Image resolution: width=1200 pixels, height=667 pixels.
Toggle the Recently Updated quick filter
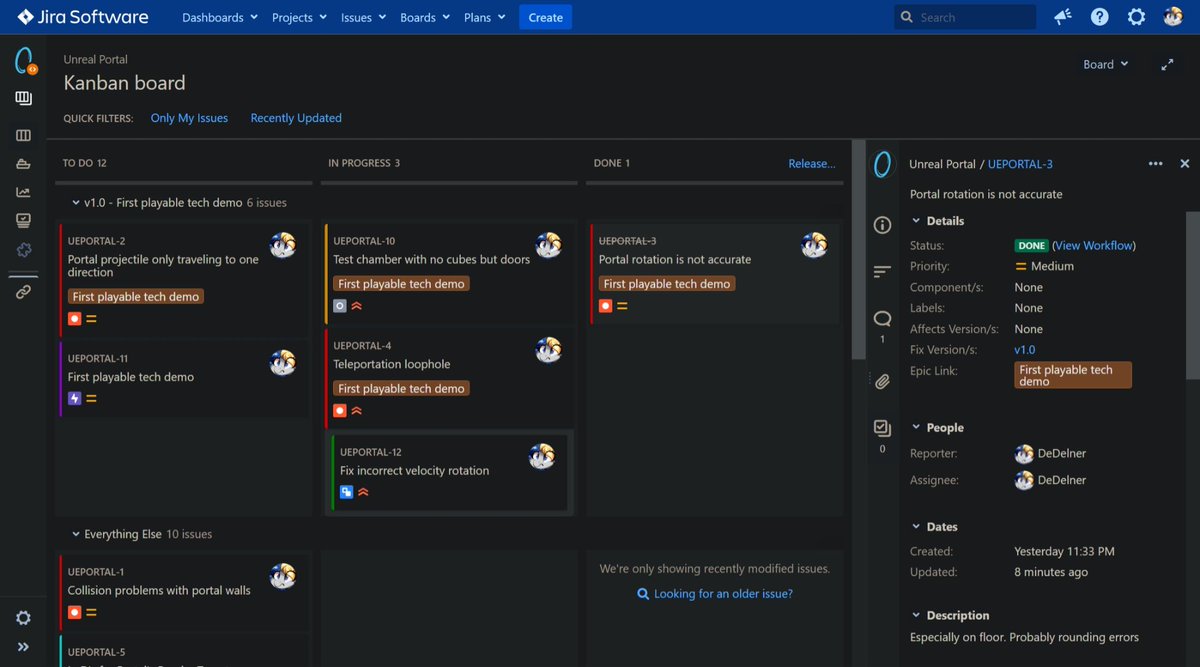(x=296, y=118)
